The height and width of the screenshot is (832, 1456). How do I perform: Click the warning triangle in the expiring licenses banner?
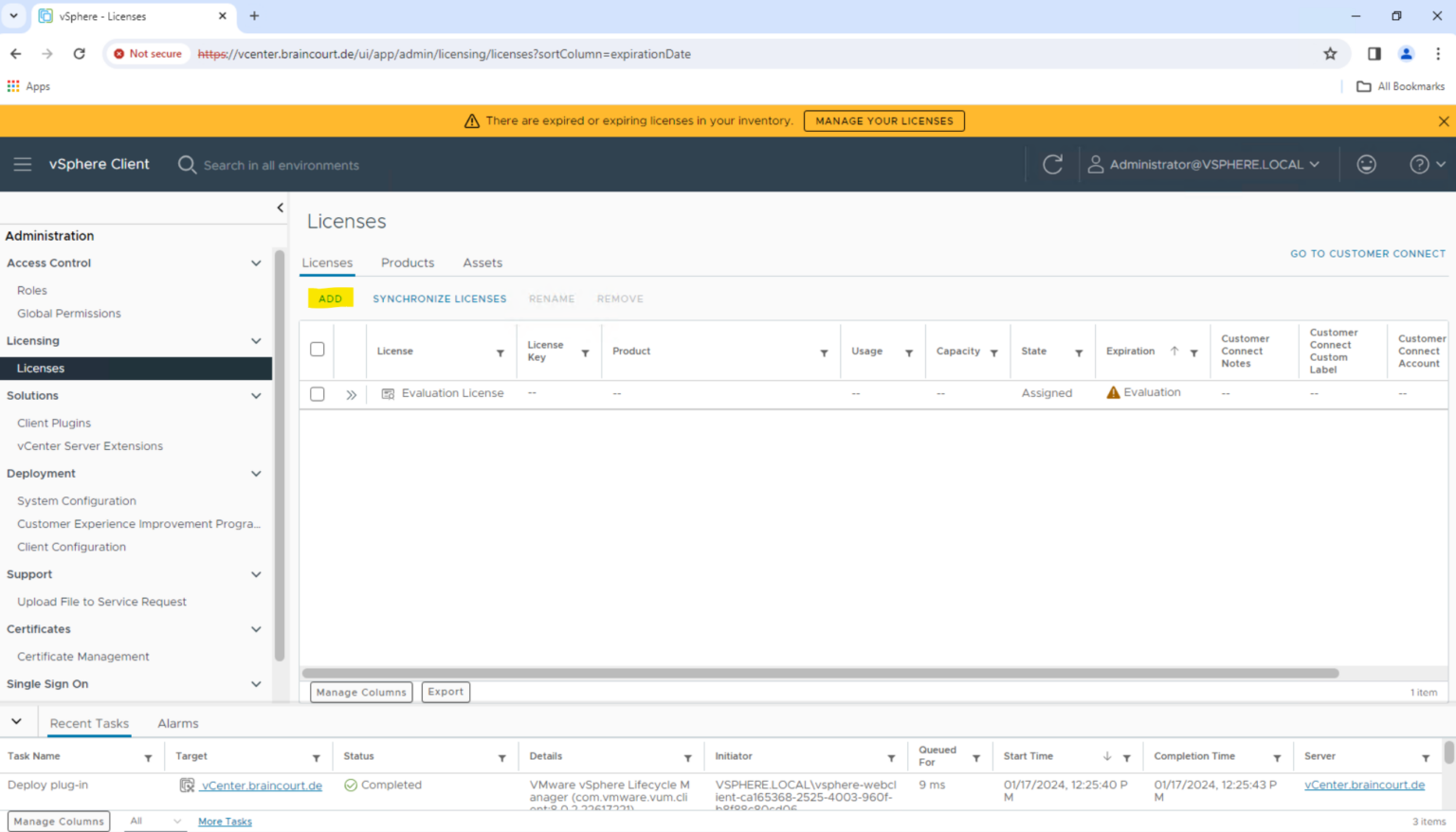[471, 120]
